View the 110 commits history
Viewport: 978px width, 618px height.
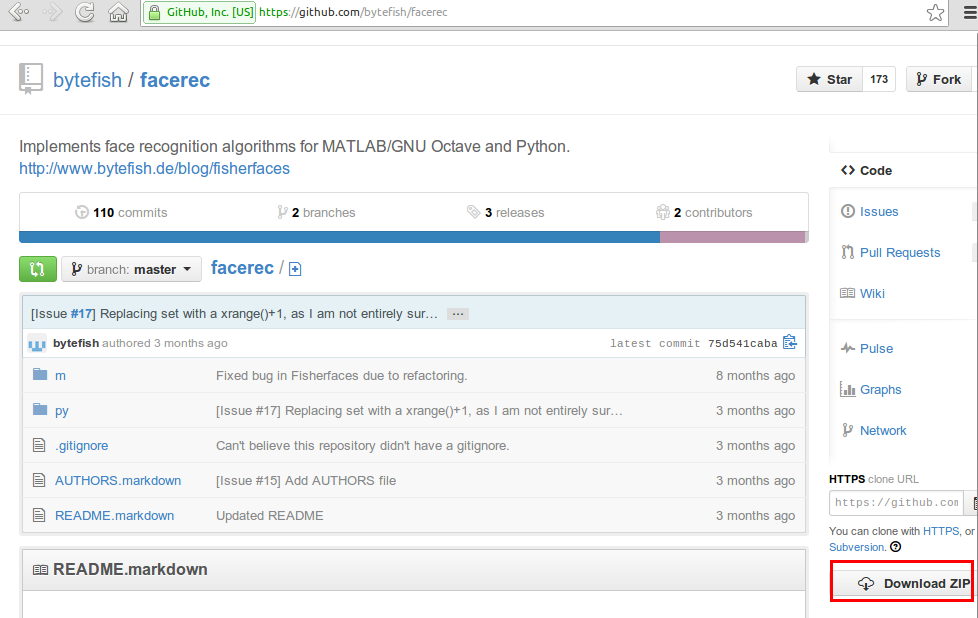tap(121, 213)
